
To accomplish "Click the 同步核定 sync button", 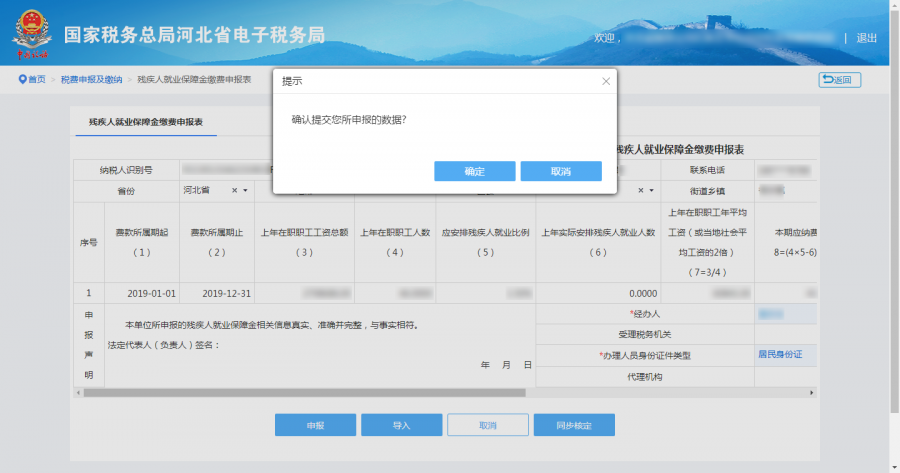I will tap(573, 425).
